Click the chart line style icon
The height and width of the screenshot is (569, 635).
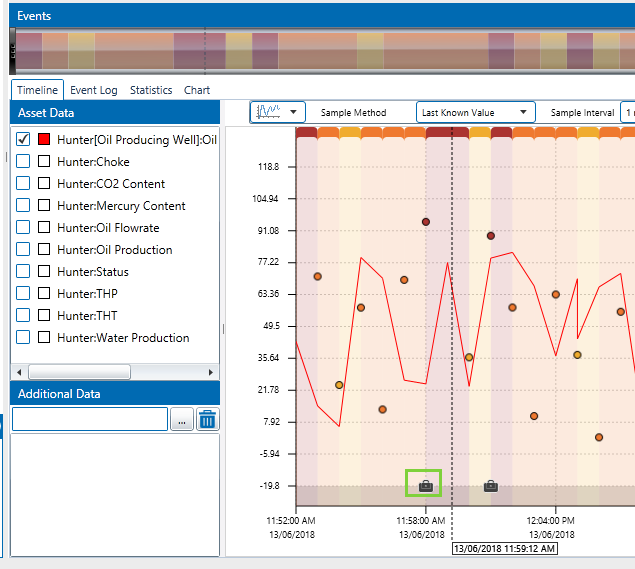268,112
